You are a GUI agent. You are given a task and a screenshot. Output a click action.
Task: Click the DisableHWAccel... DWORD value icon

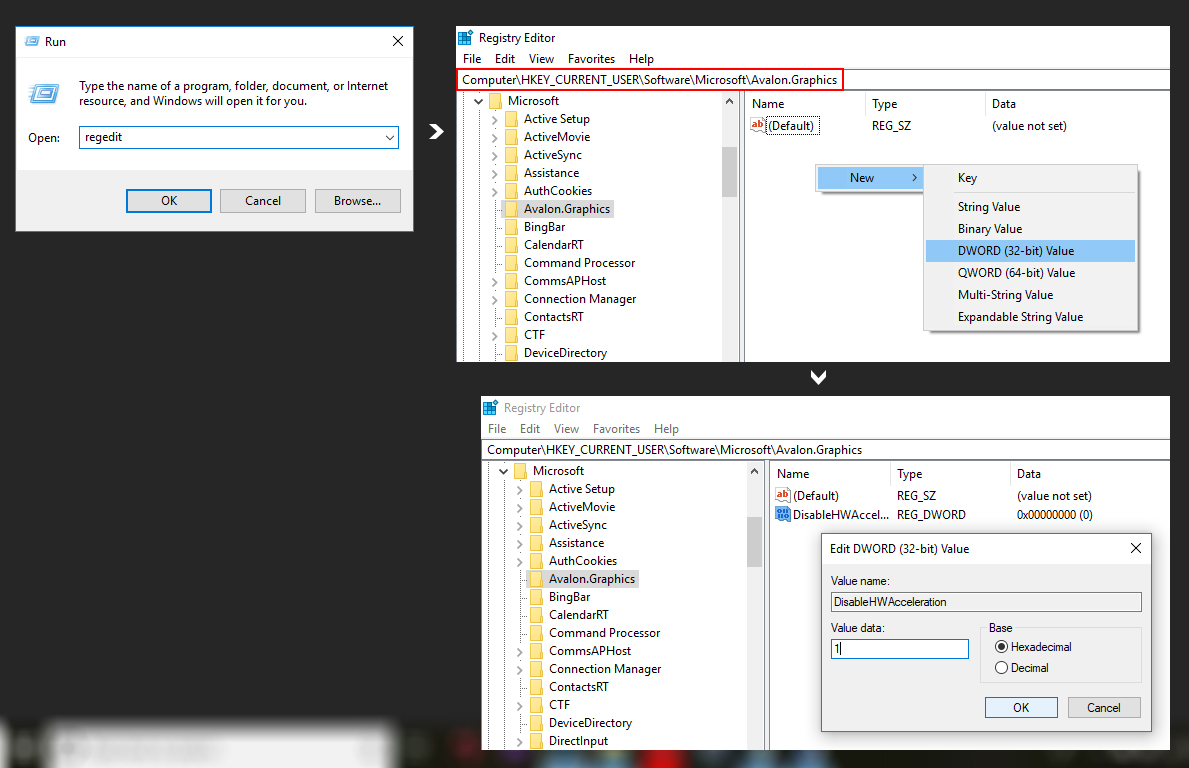tap(783, 514)
